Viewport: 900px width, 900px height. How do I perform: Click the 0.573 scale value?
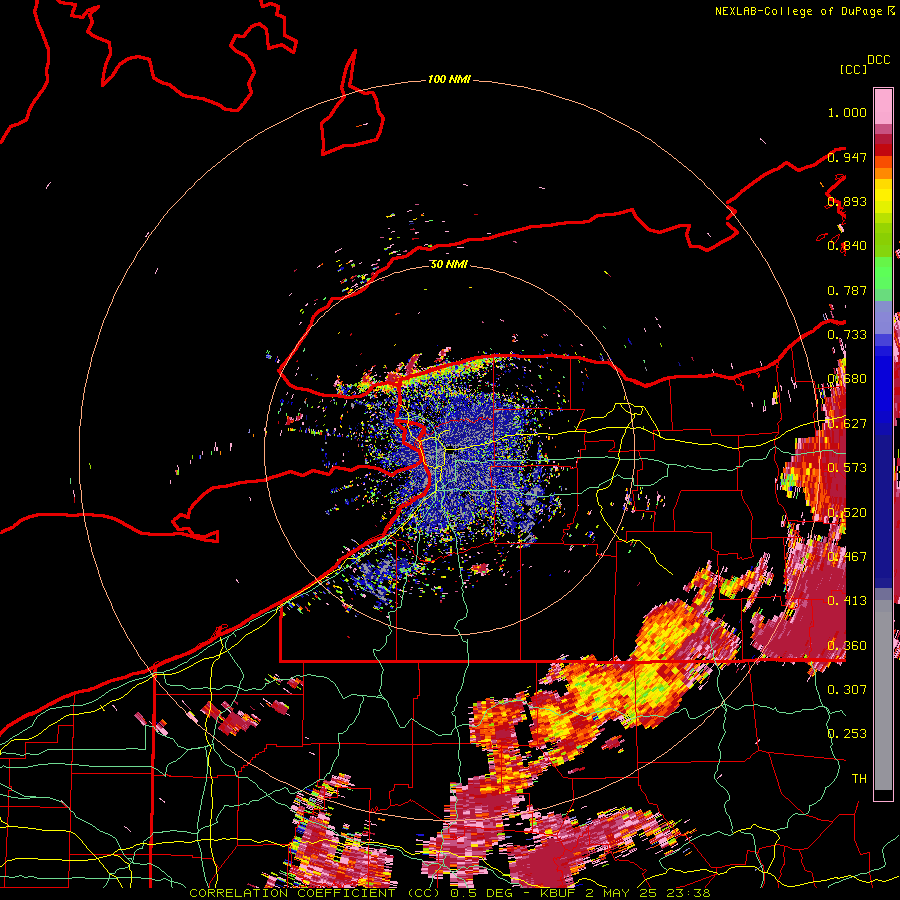point(847,468)
